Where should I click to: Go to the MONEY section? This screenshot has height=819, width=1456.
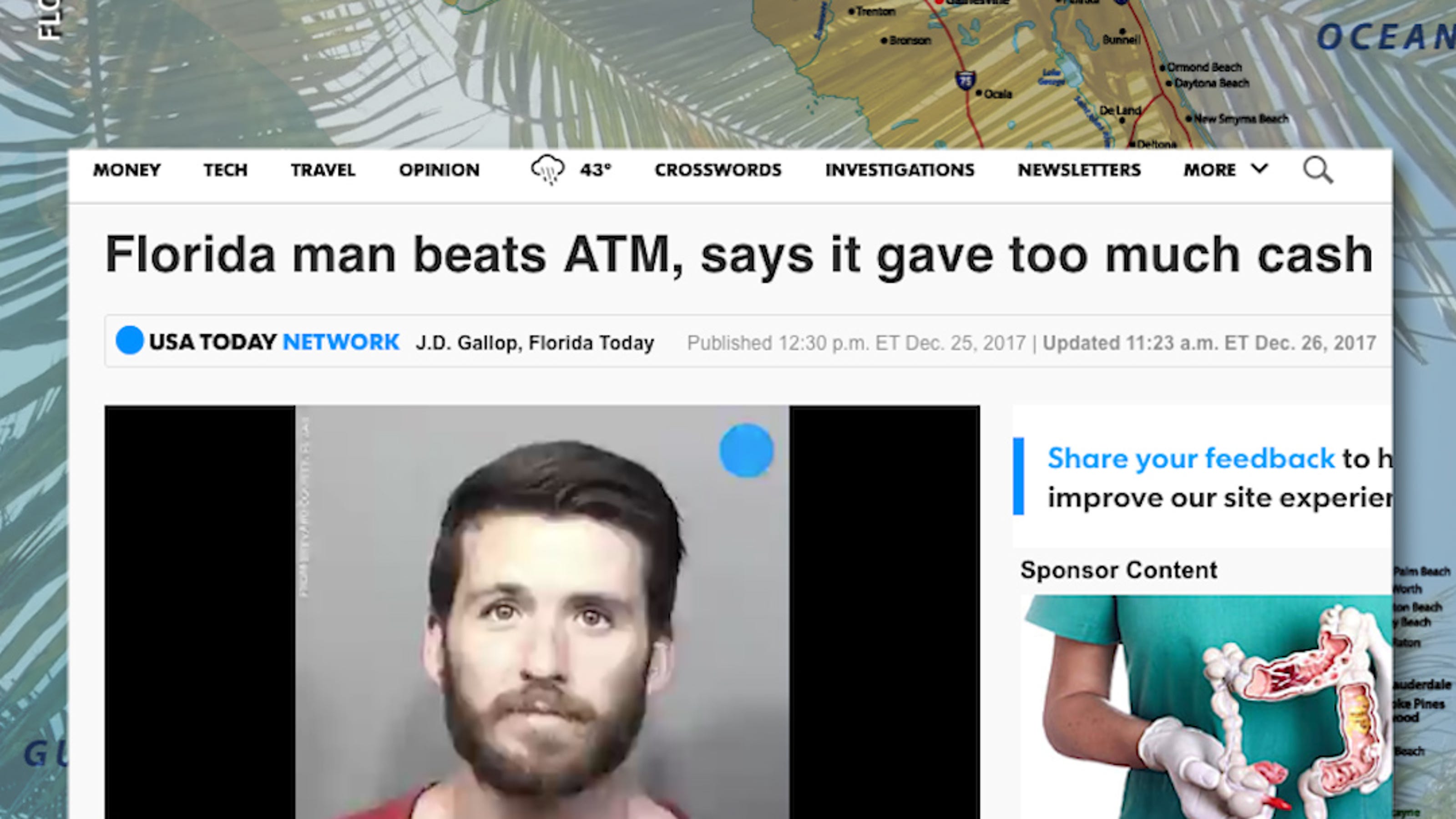click(126, 170)
